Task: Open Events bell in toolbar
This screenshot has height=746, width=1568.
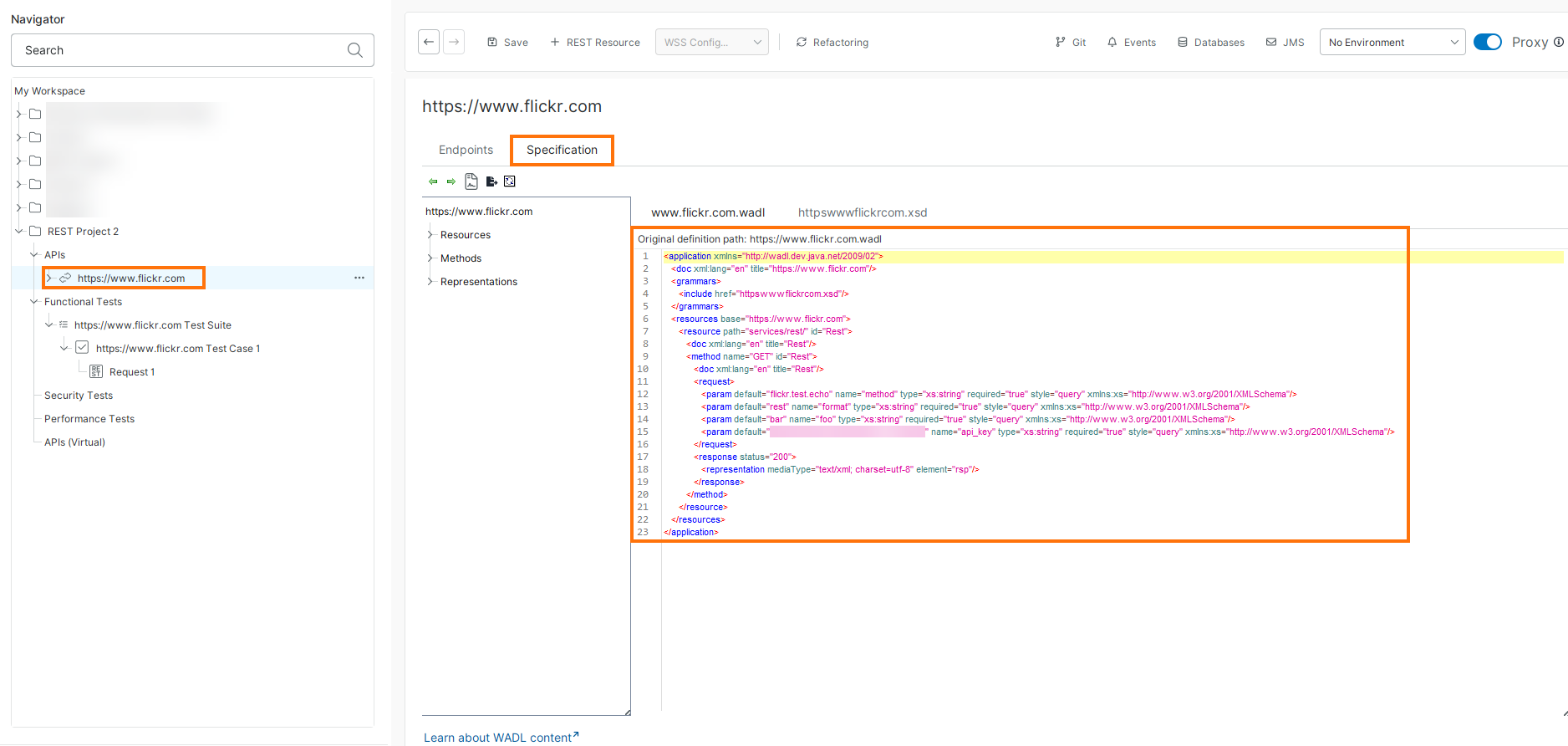Action: pyautogui.click(x=1132, y=42)
